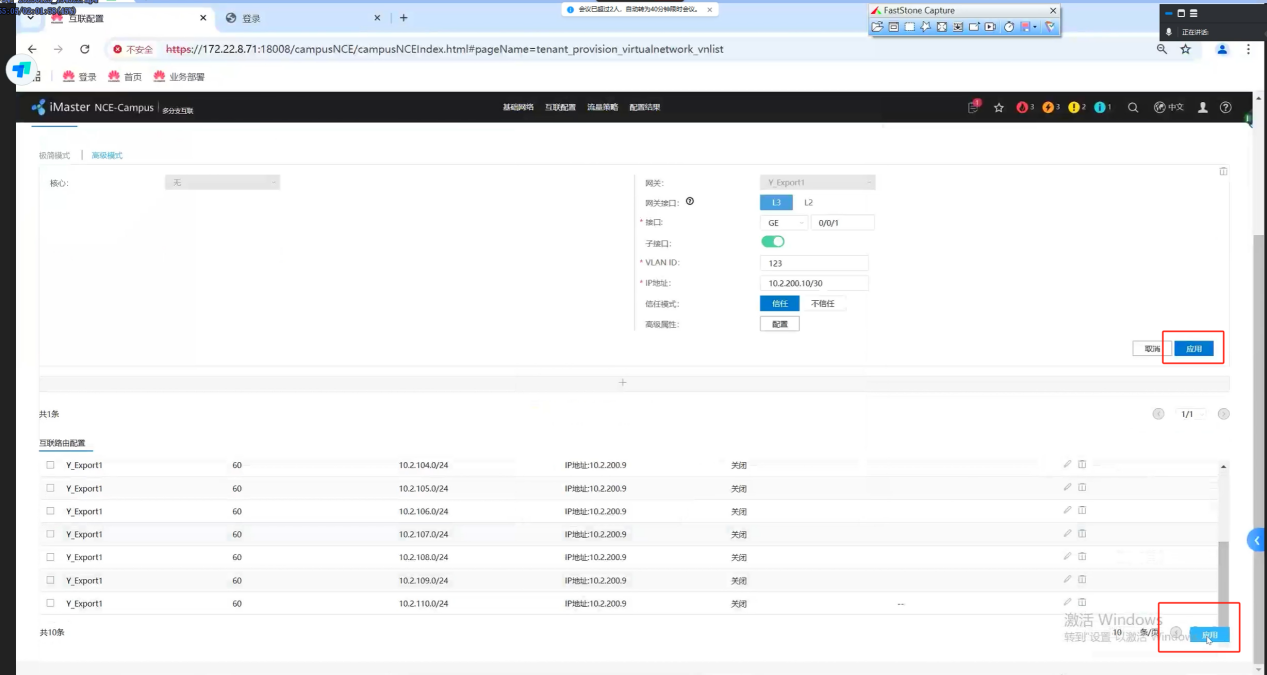Open the task notification icon with badge
This screenshot has width=1267, height=675.
(x=974, y=106)
